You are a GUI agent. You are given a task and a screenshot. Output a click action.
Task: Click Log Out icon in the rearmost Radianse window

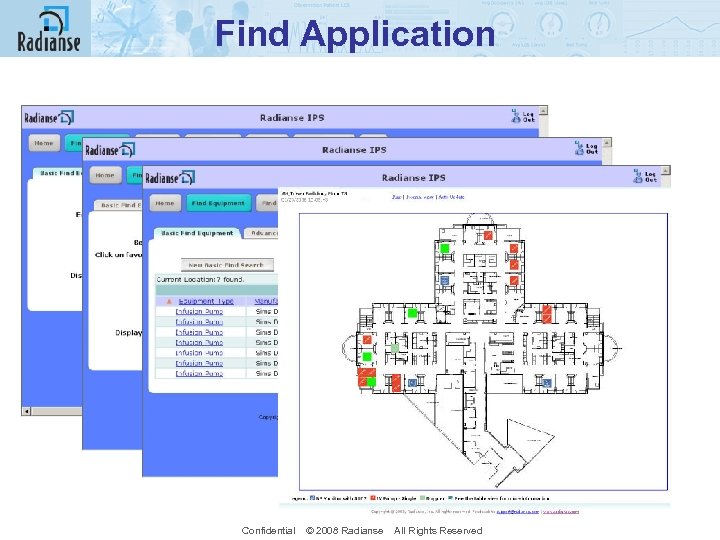point(523,116)
